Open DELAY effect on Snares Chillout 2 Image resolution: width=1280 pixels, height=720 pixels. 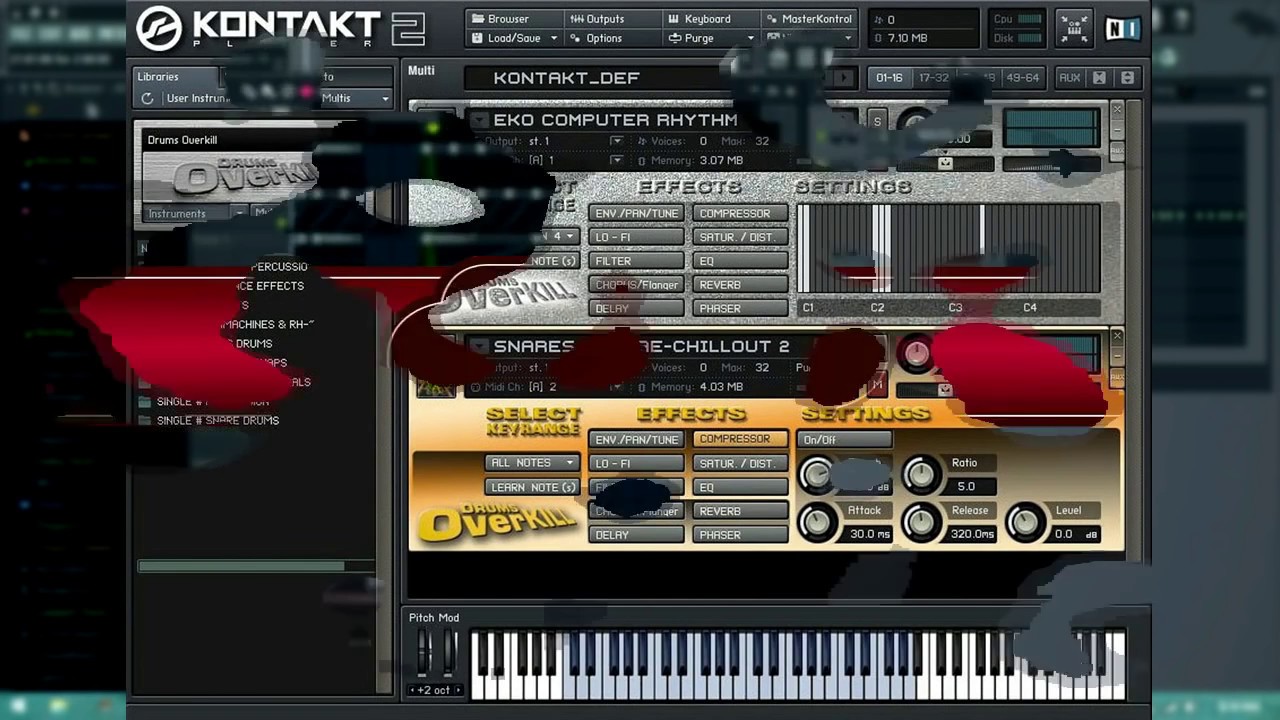pyautogui.click(x=636, y=535)
